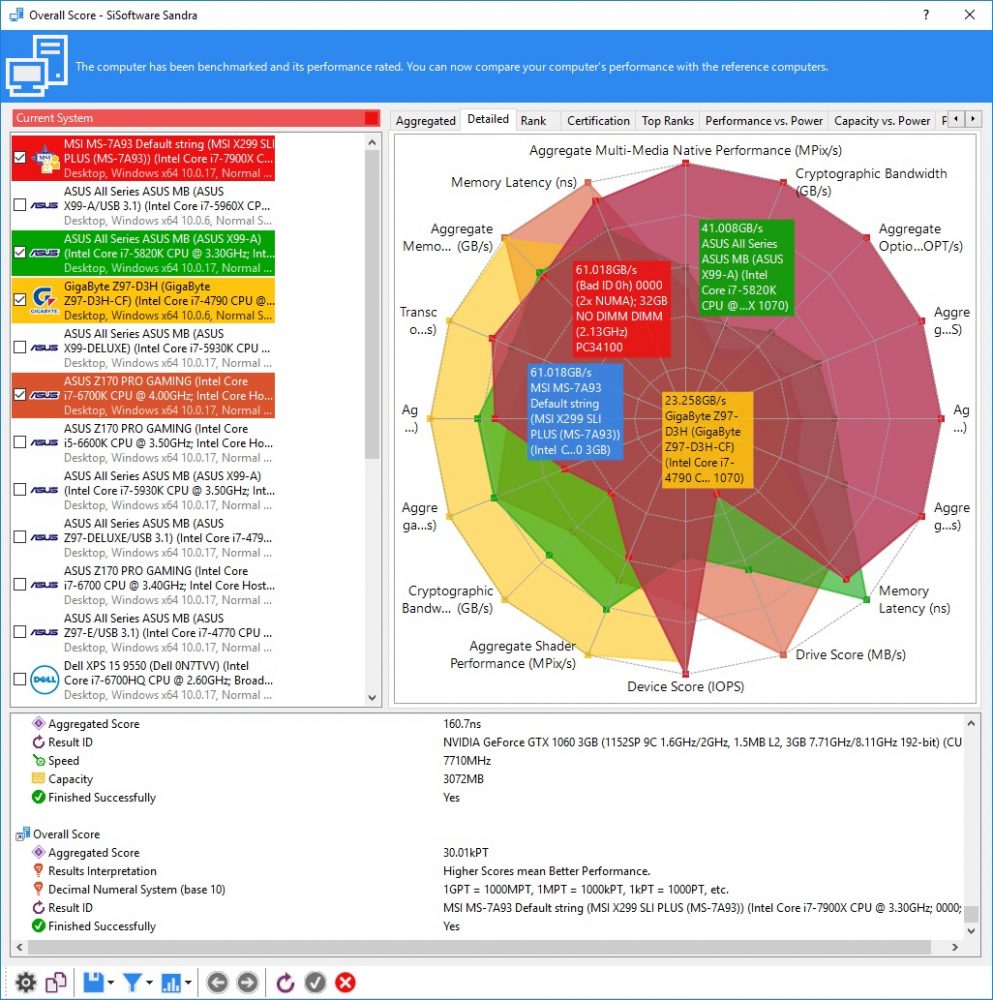993x1000 pixels.
Task: Click the Speed icon in results list
Action: point(38,760)
